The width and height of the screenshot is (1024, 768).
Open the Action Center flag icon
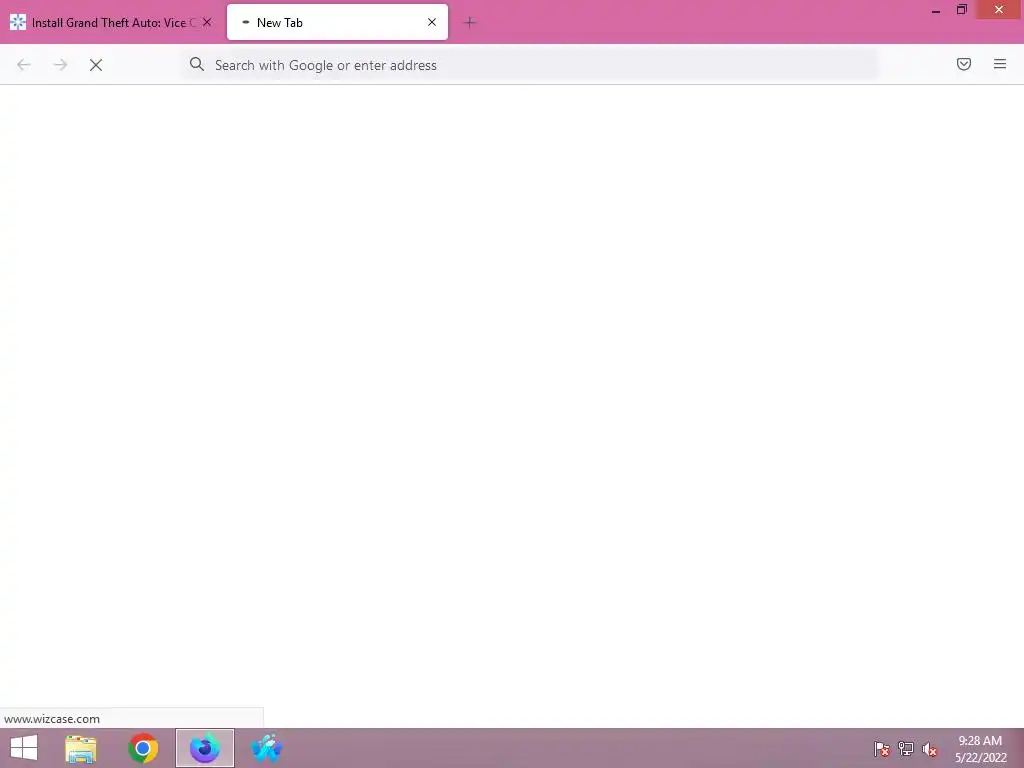882,749
